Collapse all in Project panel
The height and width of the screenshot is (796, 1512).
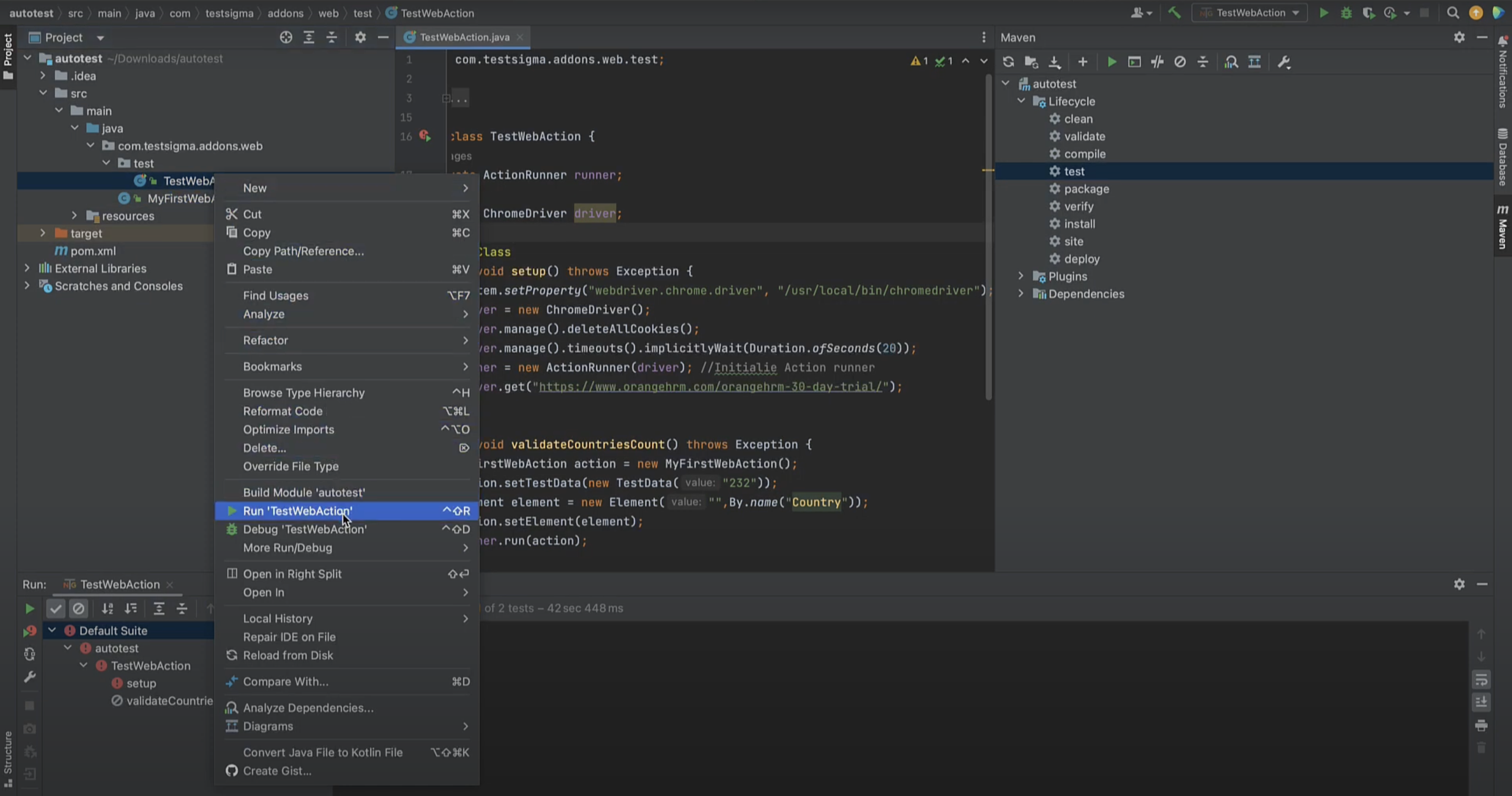(332, 37)
